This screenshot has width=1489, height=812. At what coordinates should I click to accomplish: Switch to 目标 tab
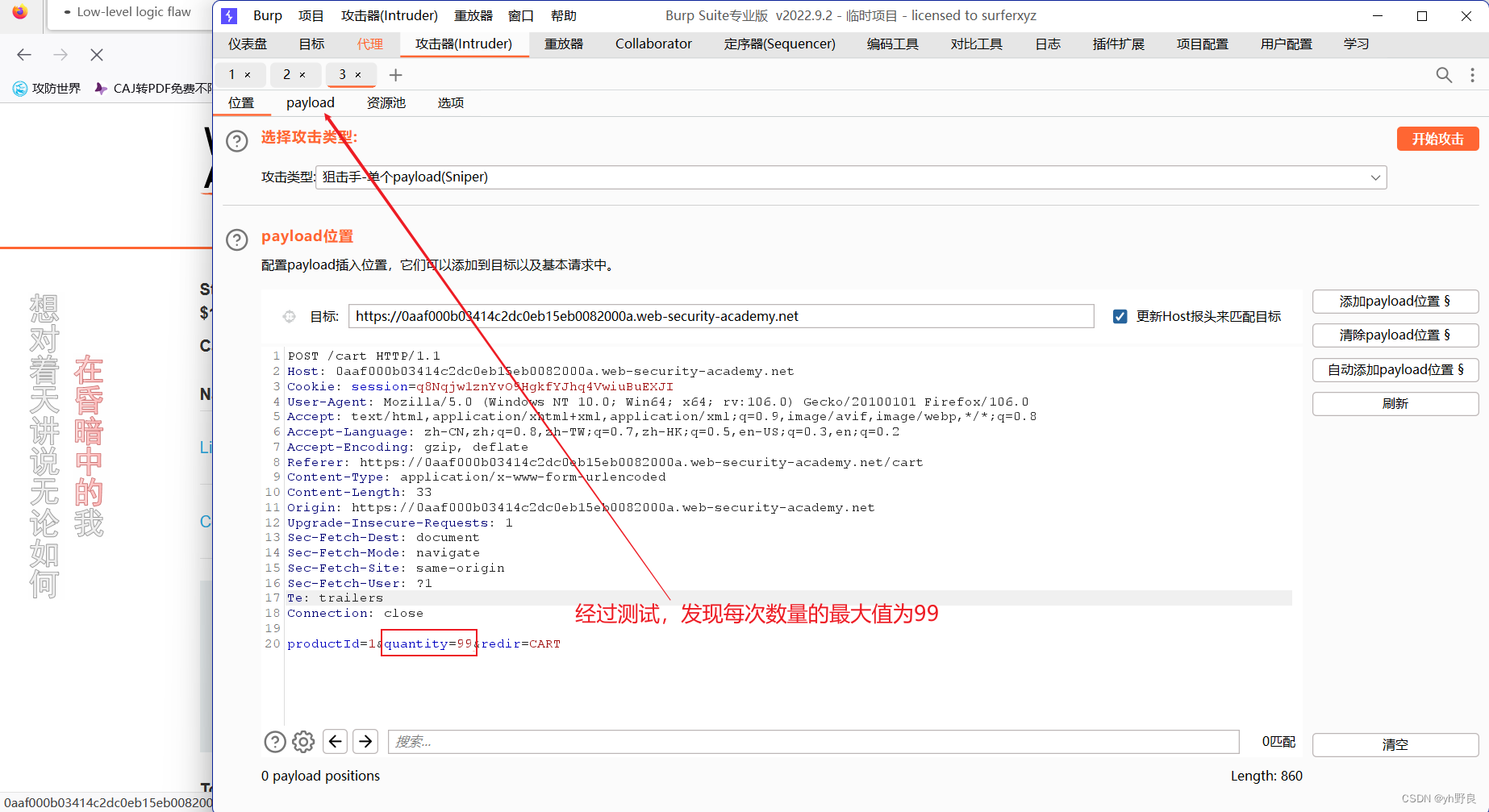coord(311,44)
